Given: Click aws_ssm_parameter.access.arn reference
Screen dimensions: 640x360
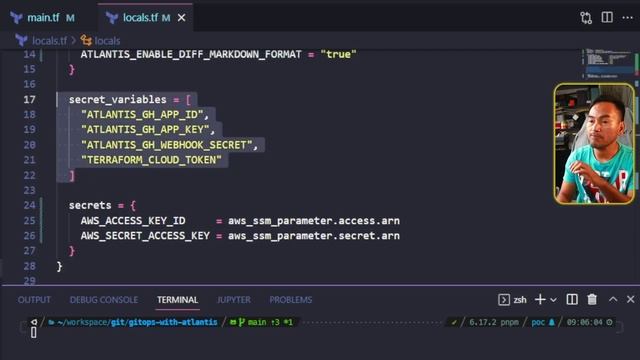Looking at the screenshot, I should coord(314,221).
